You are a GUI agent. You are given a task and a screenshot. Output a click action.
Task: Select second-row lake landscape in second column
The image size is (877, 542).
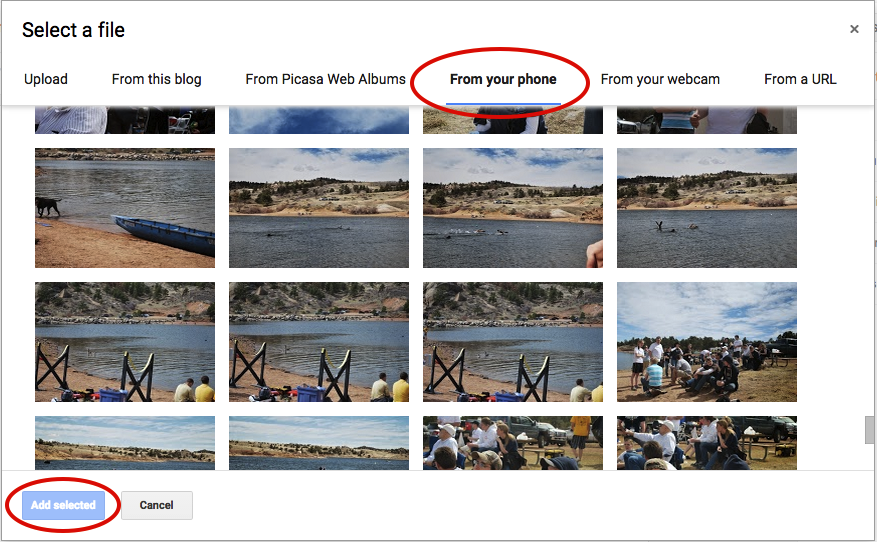coord(319,208)
